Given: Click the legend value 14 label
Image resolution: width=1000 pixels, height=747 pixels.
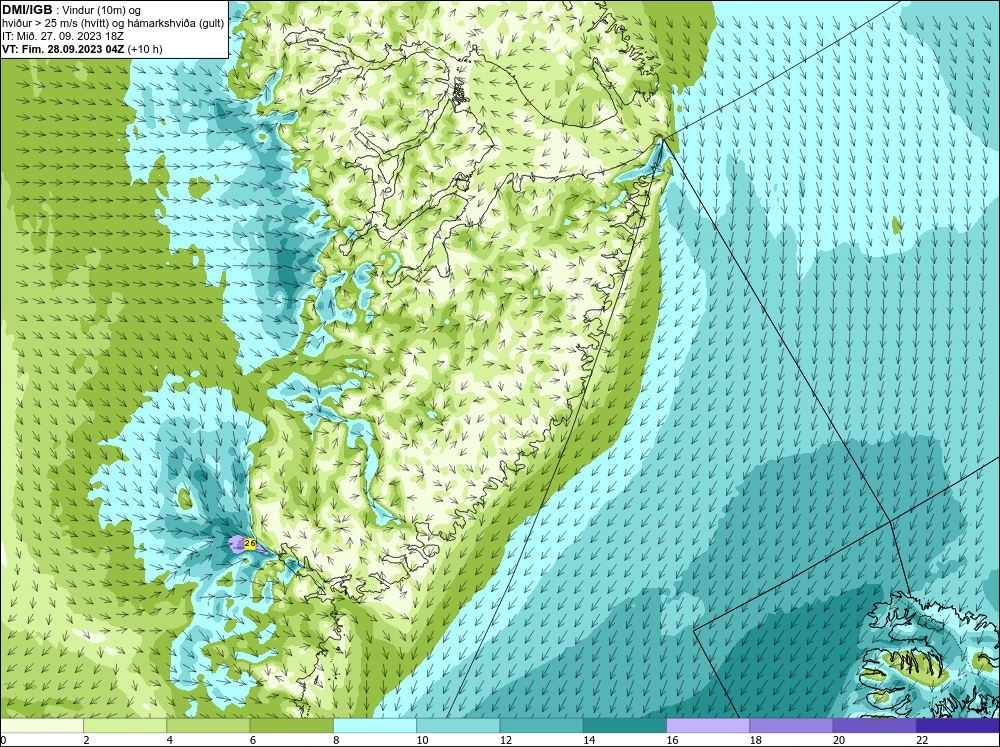Looking at the screenshot, I should click(589, 740).
